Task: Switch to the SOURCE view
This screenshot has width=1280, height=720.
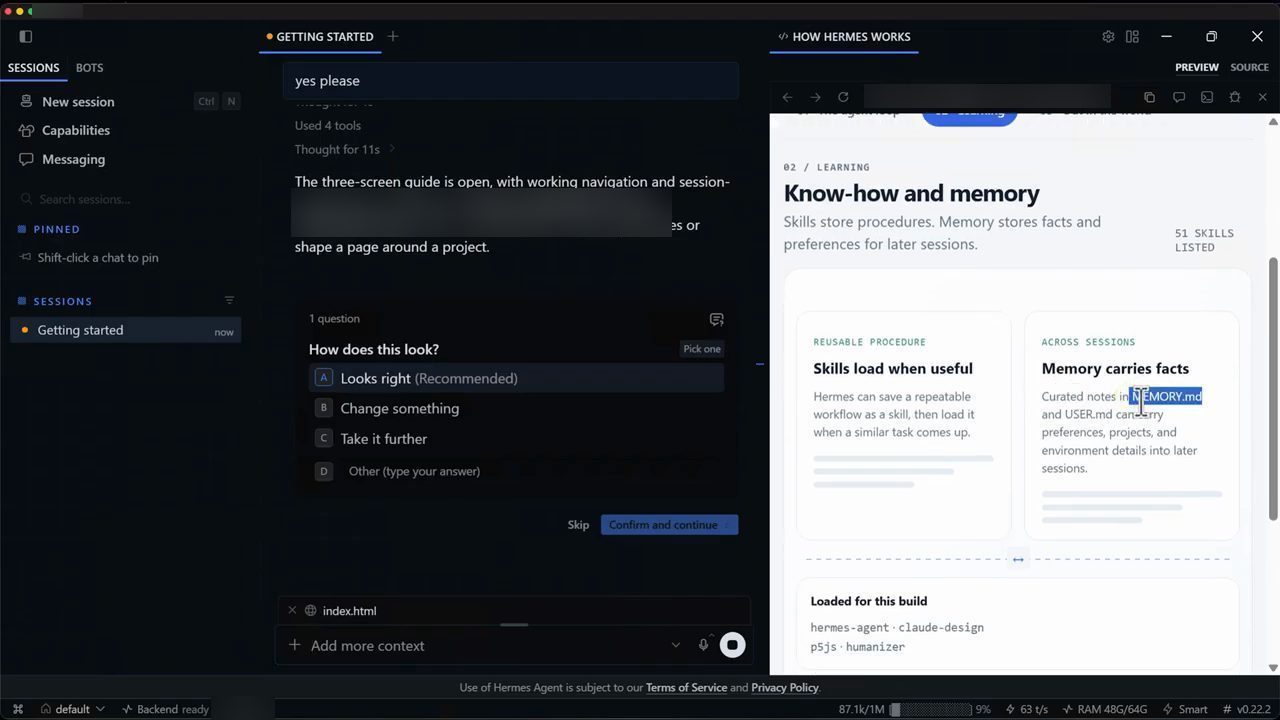Action: [1249, 67]
